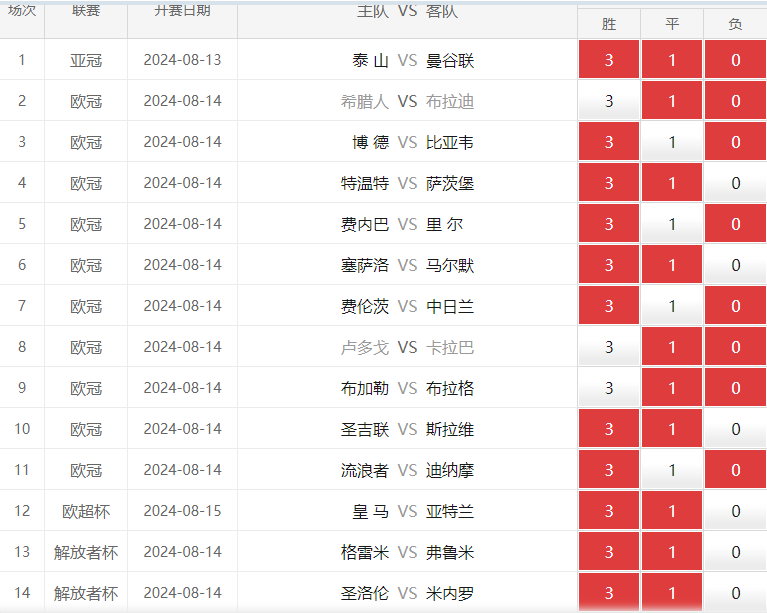The height and width of the screenshot is (613, 767).
Task: Deselect draw option 1 for 特温特 VS 萨茨堡
Action: [672, 183]
